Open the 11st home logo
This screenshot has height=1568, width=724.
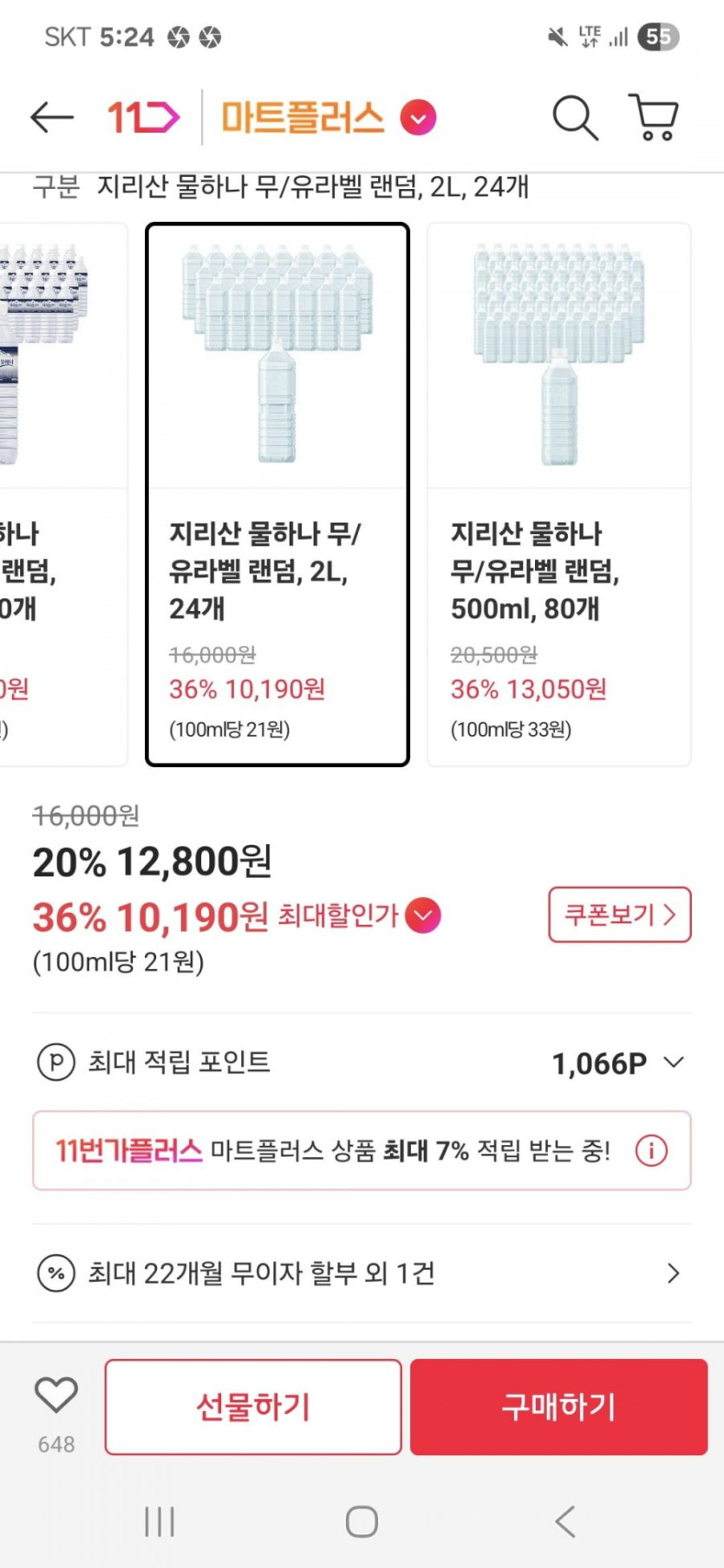[x=143, y=117]
